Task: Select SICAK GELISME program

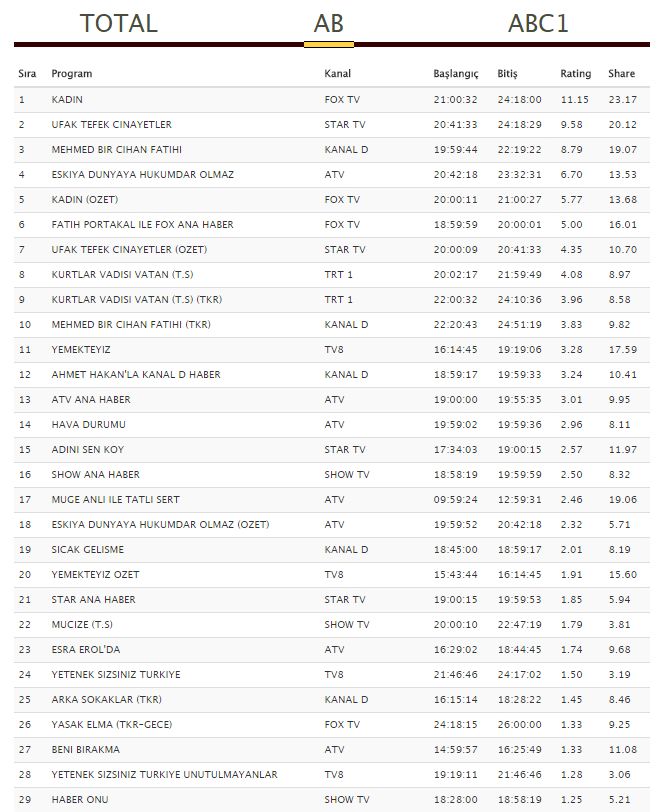Action: pyautogui.click(x=88, y=549)
